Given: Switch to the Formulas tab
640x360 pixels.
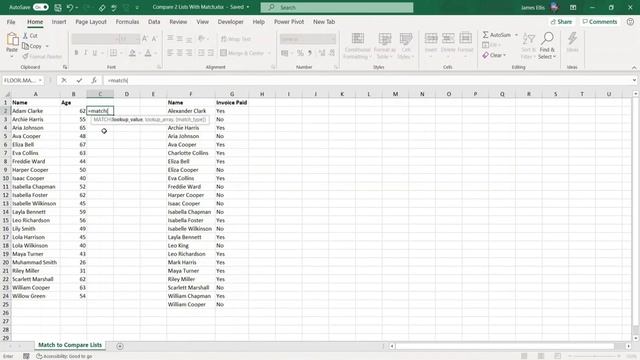Looking at the screenshot, I should [127, 22].
